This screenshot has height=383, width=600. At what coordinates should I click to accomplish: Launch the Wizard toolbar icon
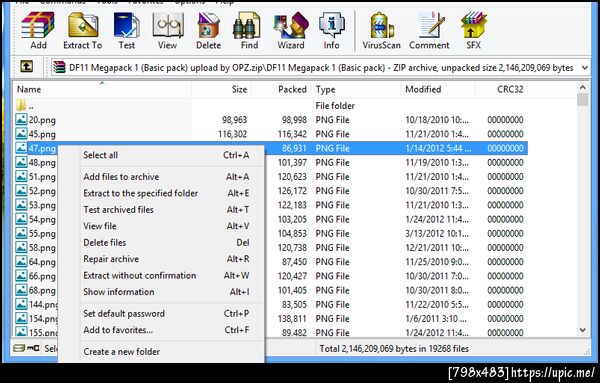tap(291, 31)
